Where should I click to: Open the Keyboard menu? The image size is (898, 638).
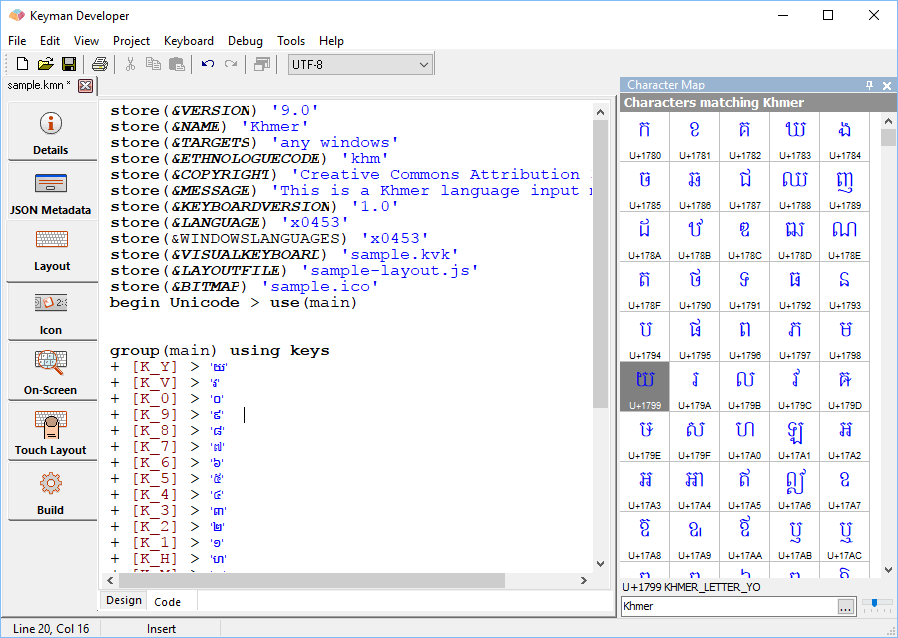pyautogui.click(x=188, y=41)
